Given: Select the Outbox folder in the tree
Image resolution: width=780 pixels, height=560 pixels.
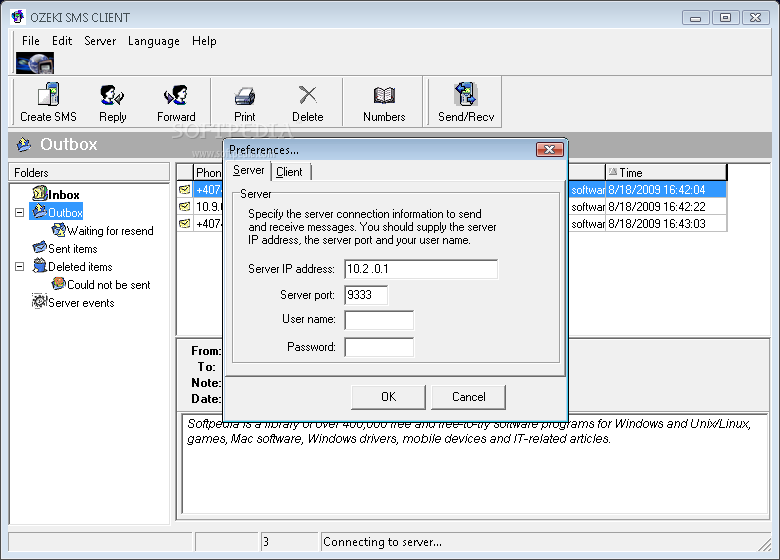Looking at the screenshot, I should point(56,212).
